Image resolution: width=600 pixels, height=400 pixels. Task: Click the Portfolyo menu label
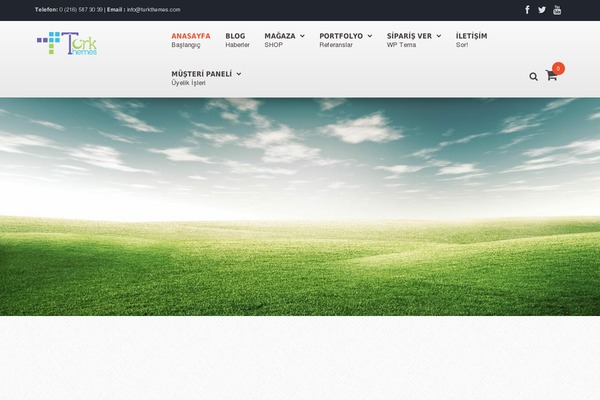click(x=341, y=36)
